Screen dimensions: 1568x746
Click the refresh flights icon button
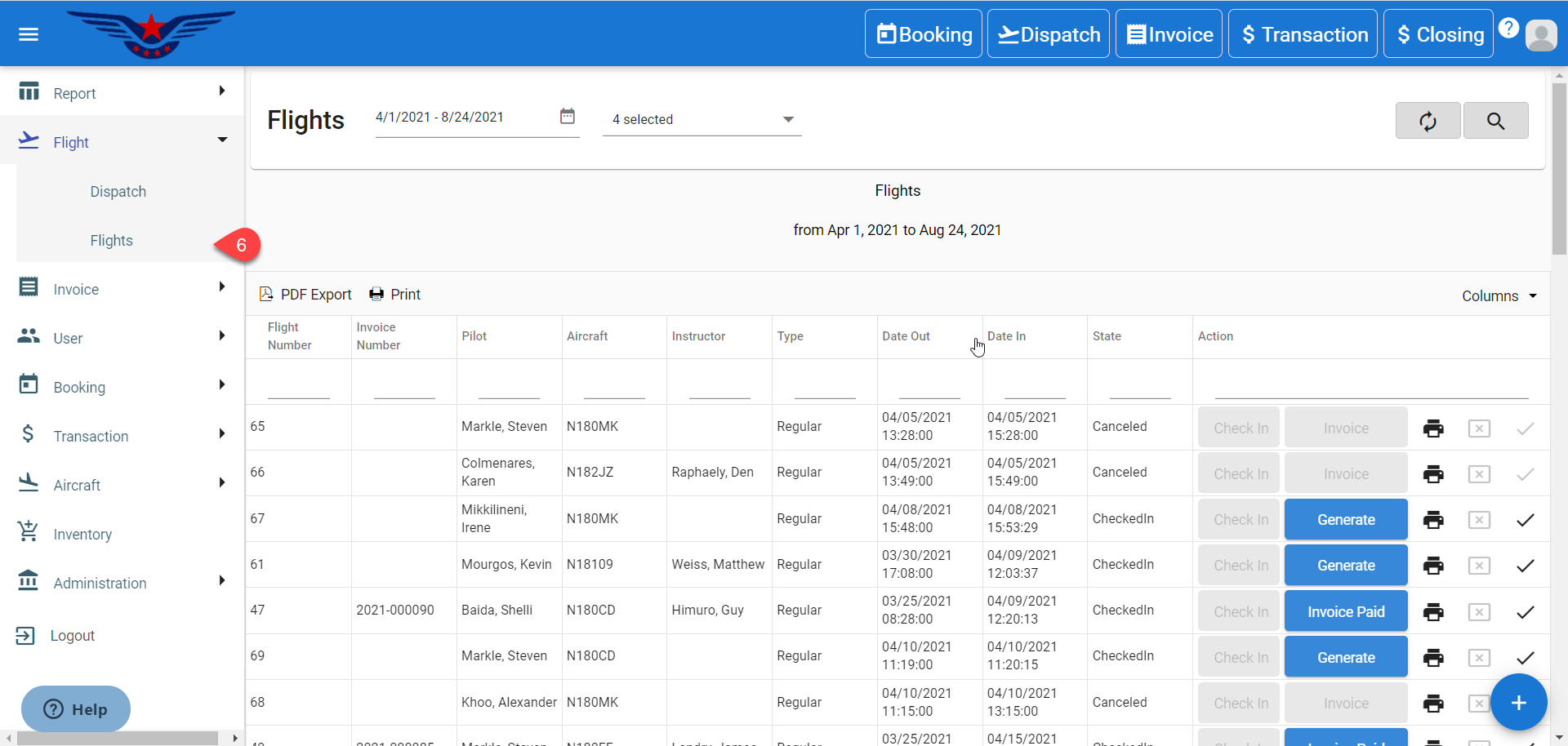click(x=1428, y=121)
